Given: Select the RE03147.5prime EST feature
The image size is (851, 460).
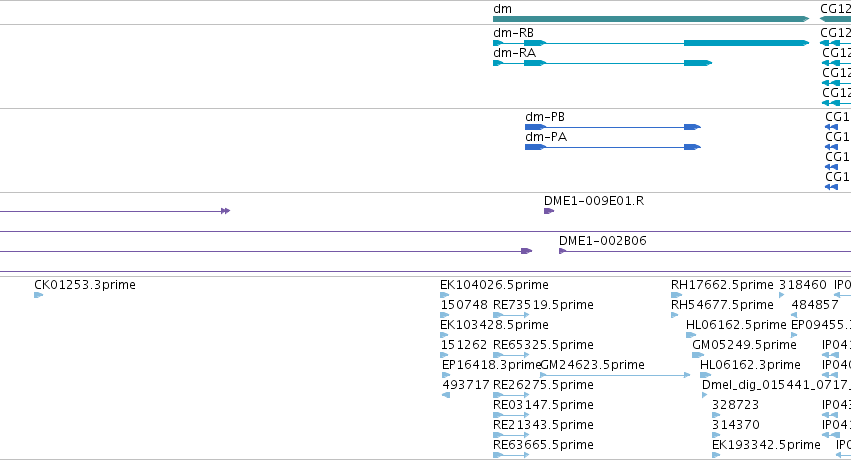Looking at the screenshot, I should tap(511, 415).
